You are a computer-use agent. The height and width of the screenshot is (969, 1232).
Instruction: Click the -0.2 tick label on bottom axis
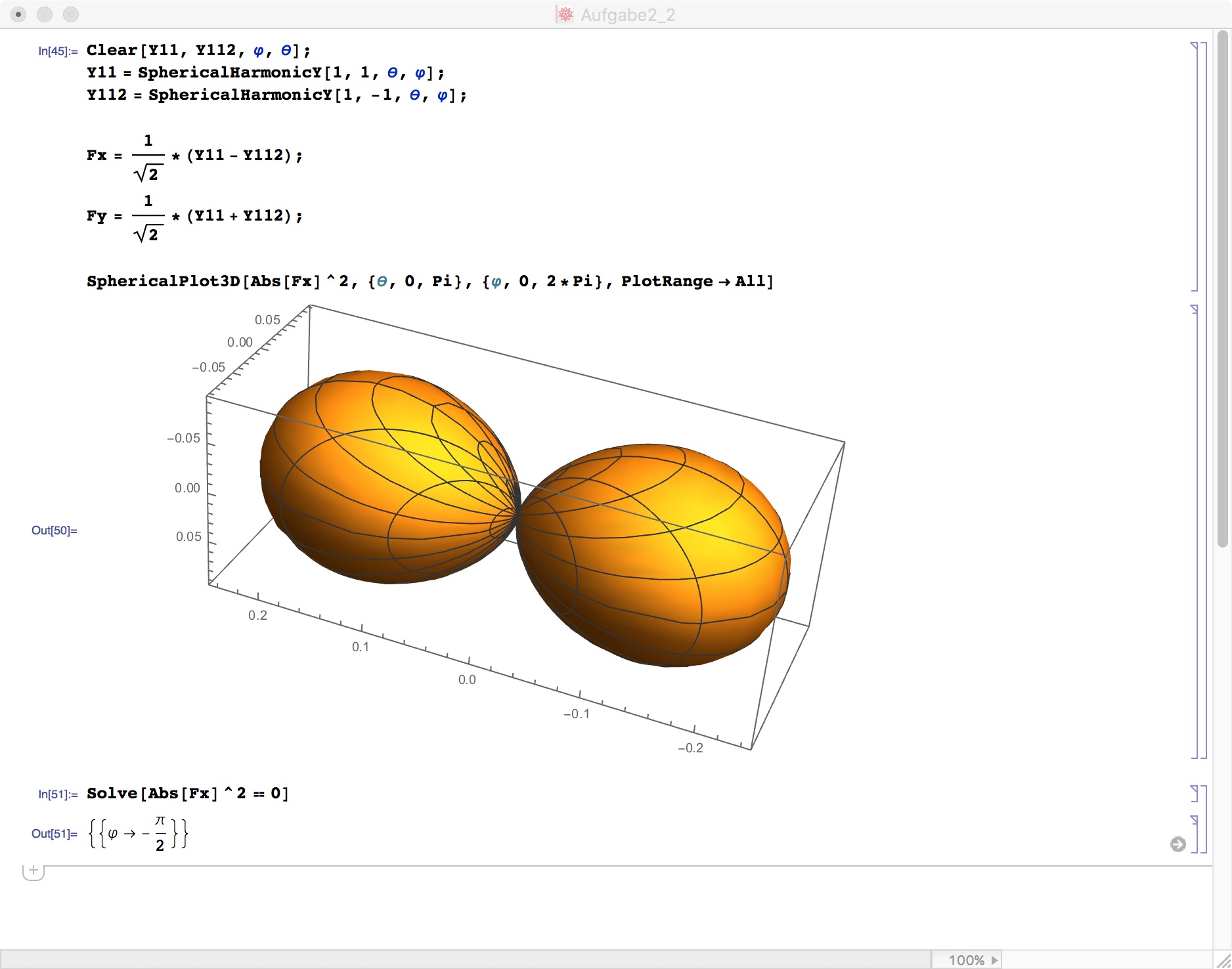[690, 748]
